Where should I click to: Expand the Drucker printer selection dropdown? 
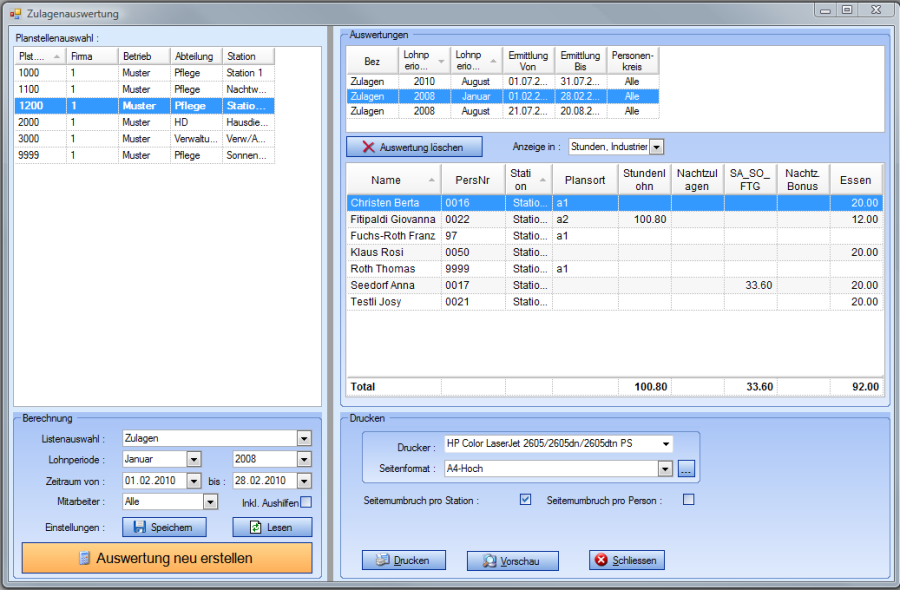pos(666,443)
